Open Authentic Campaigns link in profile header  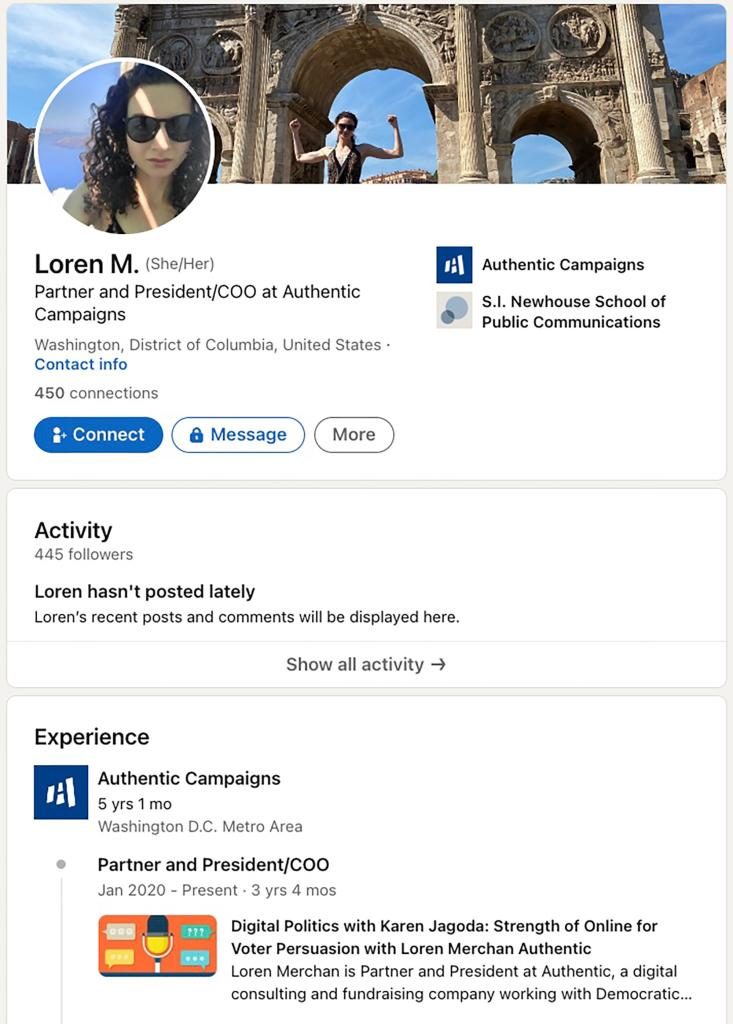tap(563, 265)
